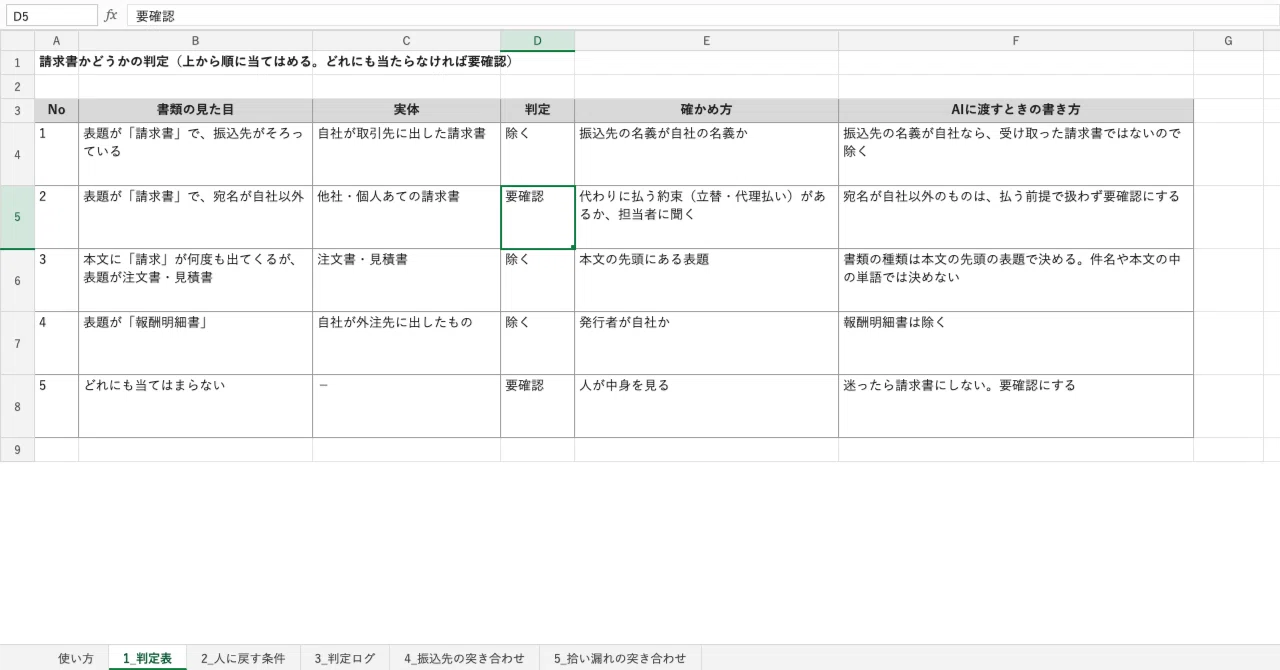The height and width of the screenshot is (670, 1280).
Task: Click the Name Box showing D5
Action: (x=51, y=16)
